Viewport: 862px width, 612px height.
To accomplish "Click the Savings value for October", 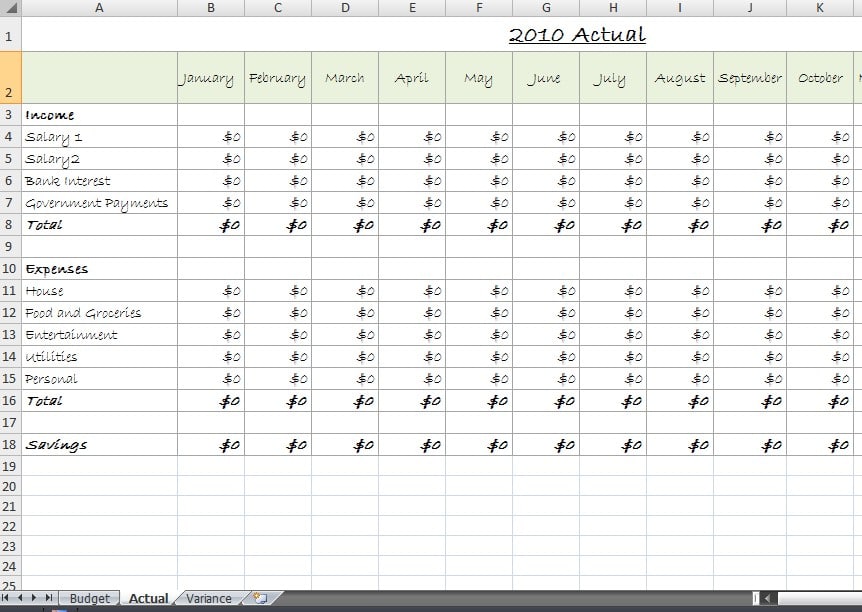I will click(x=819, y=445).
